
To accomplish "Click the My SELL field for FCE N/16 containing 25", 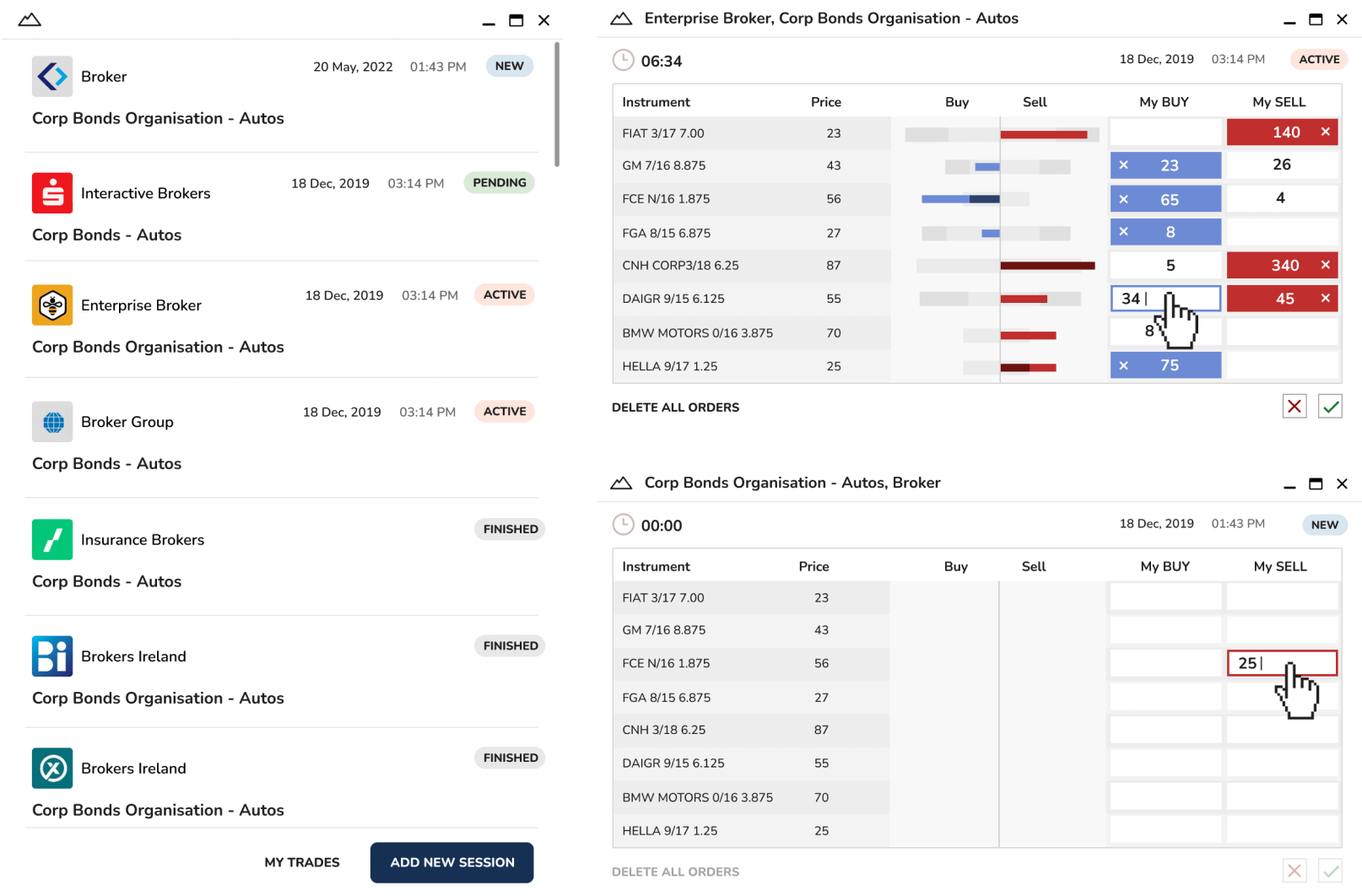I will pos(1281,663).
